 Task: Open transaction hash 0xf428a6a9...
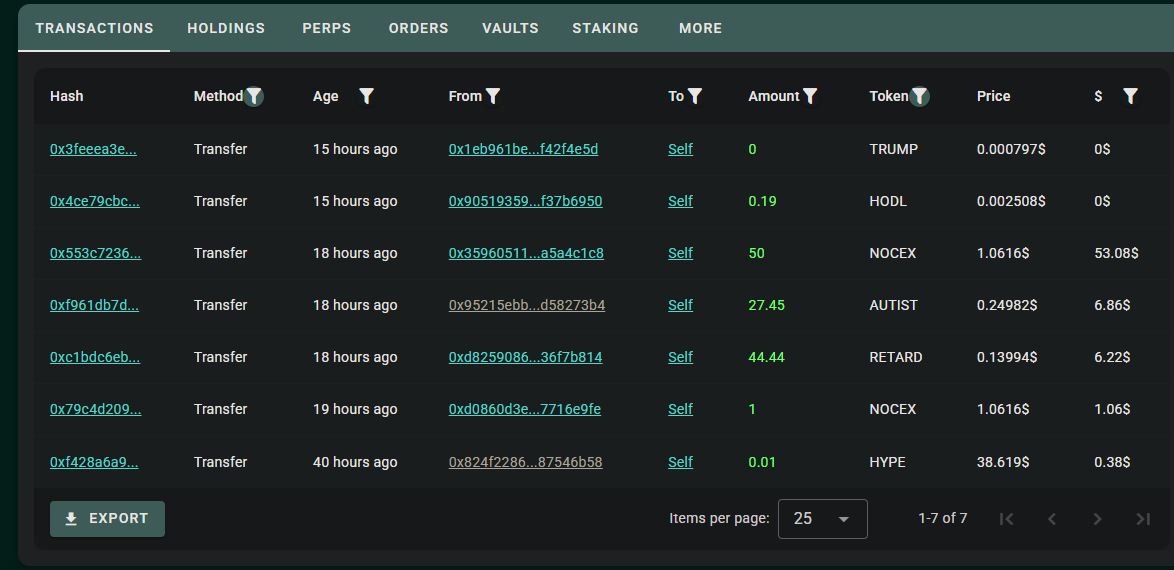[94, 462]
